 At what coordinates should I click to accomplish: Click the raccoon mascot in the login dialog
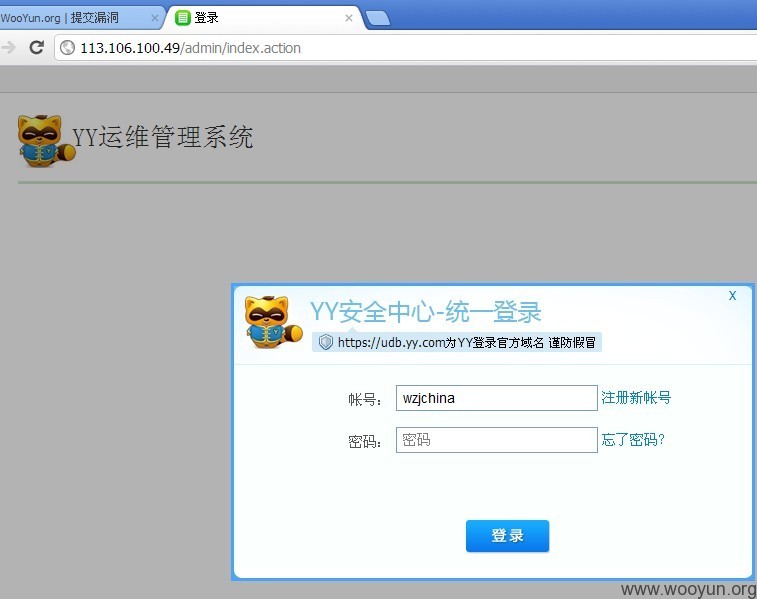point(273,321)
